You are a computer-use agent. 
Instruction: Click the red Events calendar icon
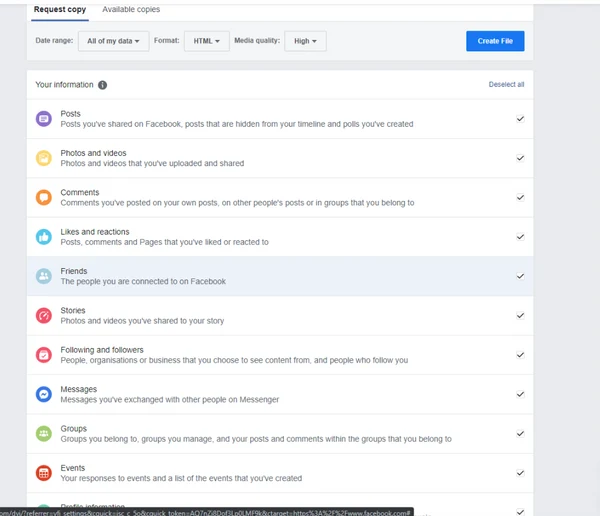click(44, 473)
